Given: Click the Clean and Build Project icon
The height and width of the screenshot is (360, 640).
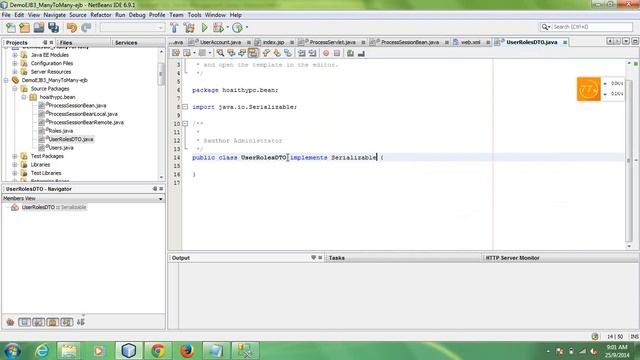Looking at the screenshot, I should pyautogui.click(x=189, y=27).
